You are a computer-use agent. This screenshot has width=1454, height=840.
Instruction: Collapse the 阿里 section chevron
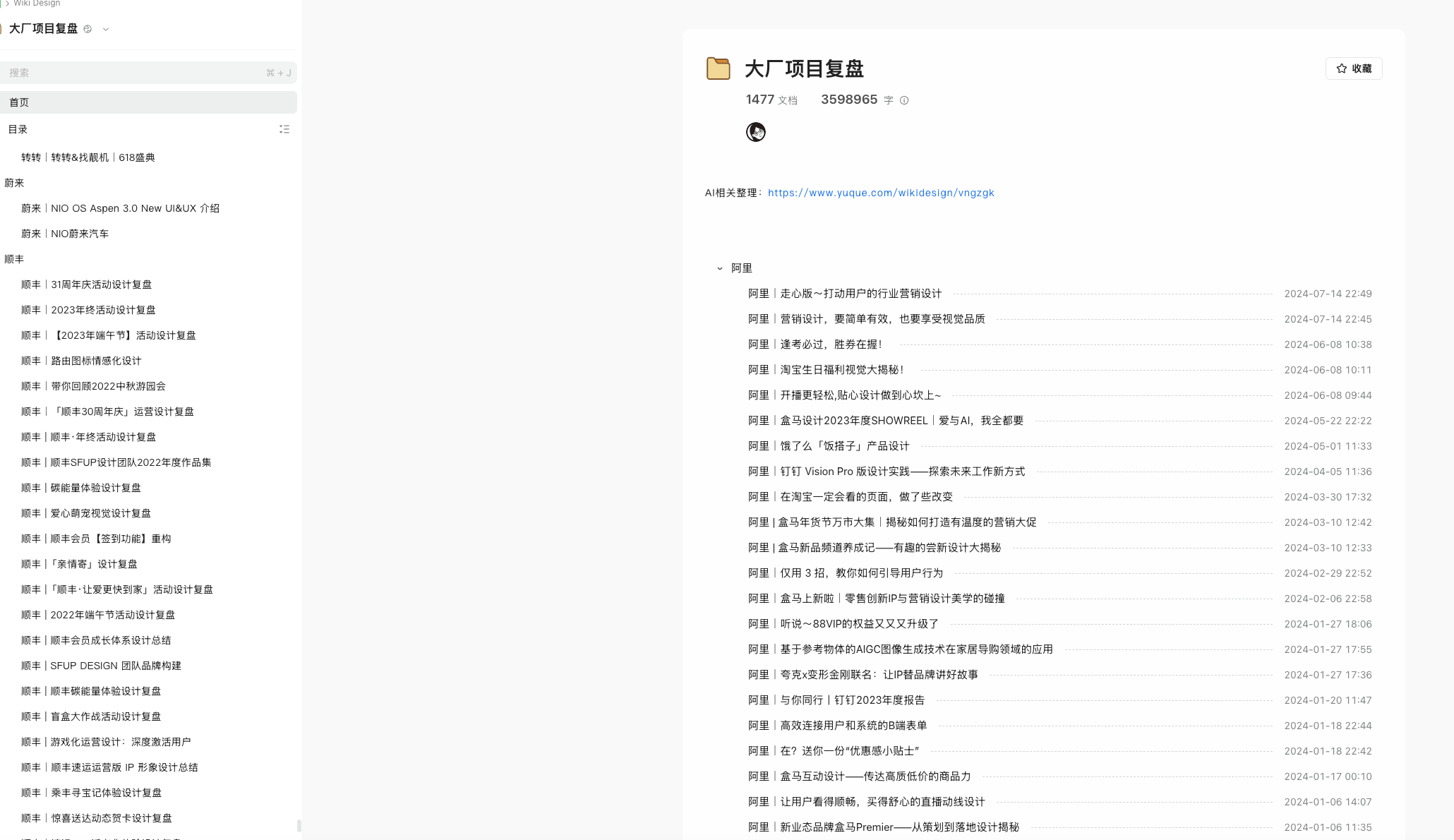coord(719,268)
